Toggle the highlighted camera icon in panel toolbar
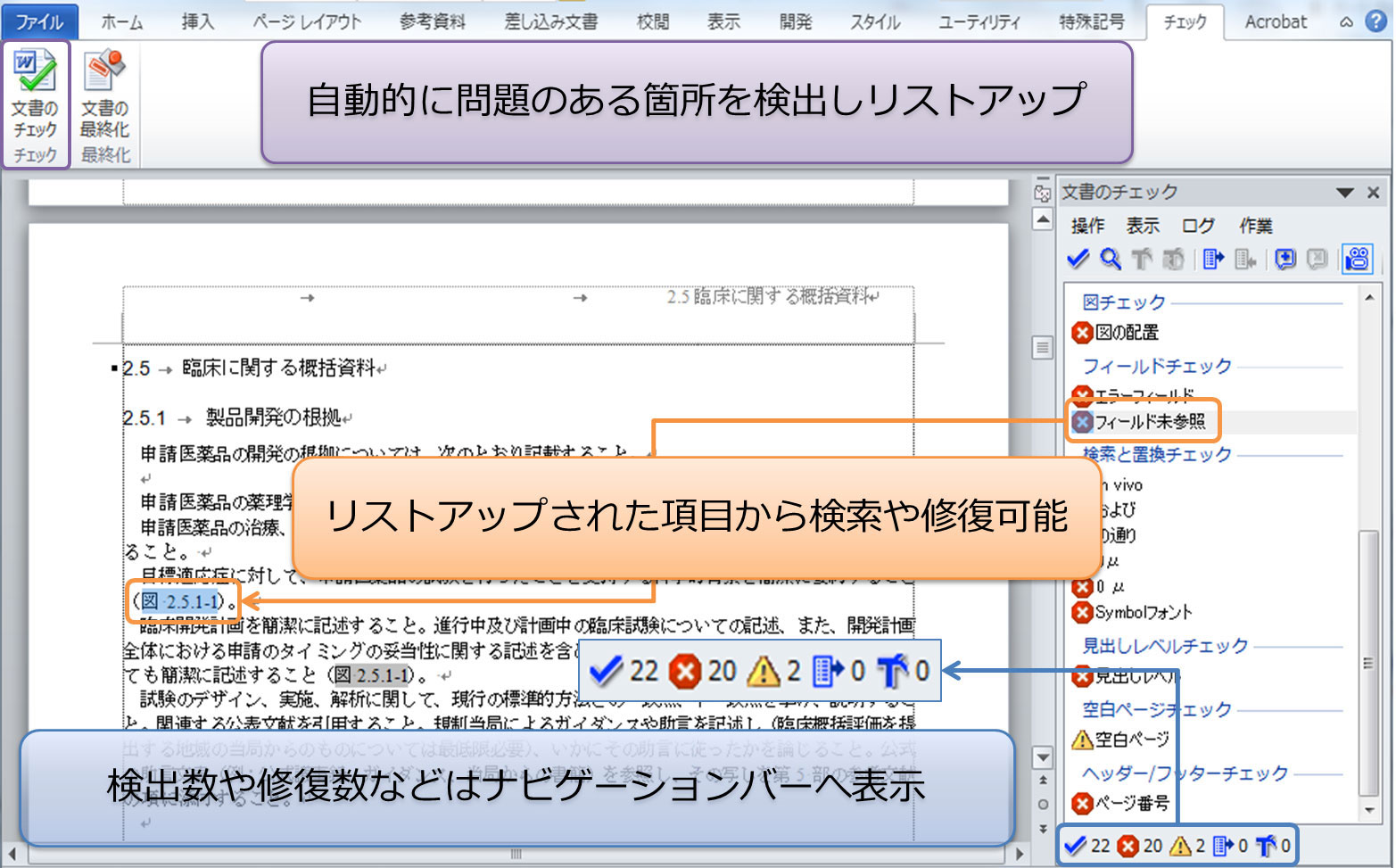This screenshot has height=868, width=1396. tap(1357, 260)
